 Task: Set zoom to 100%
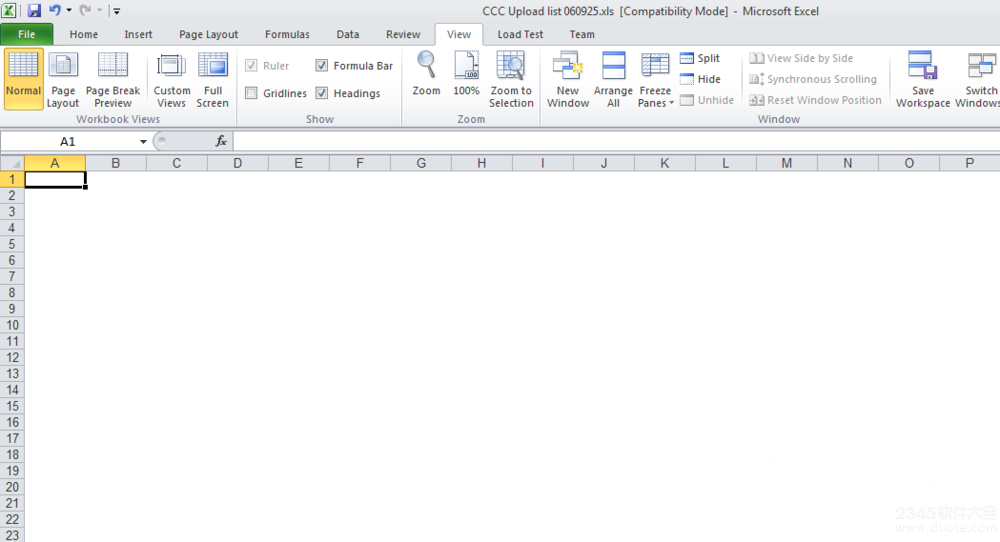coord(466,73)
